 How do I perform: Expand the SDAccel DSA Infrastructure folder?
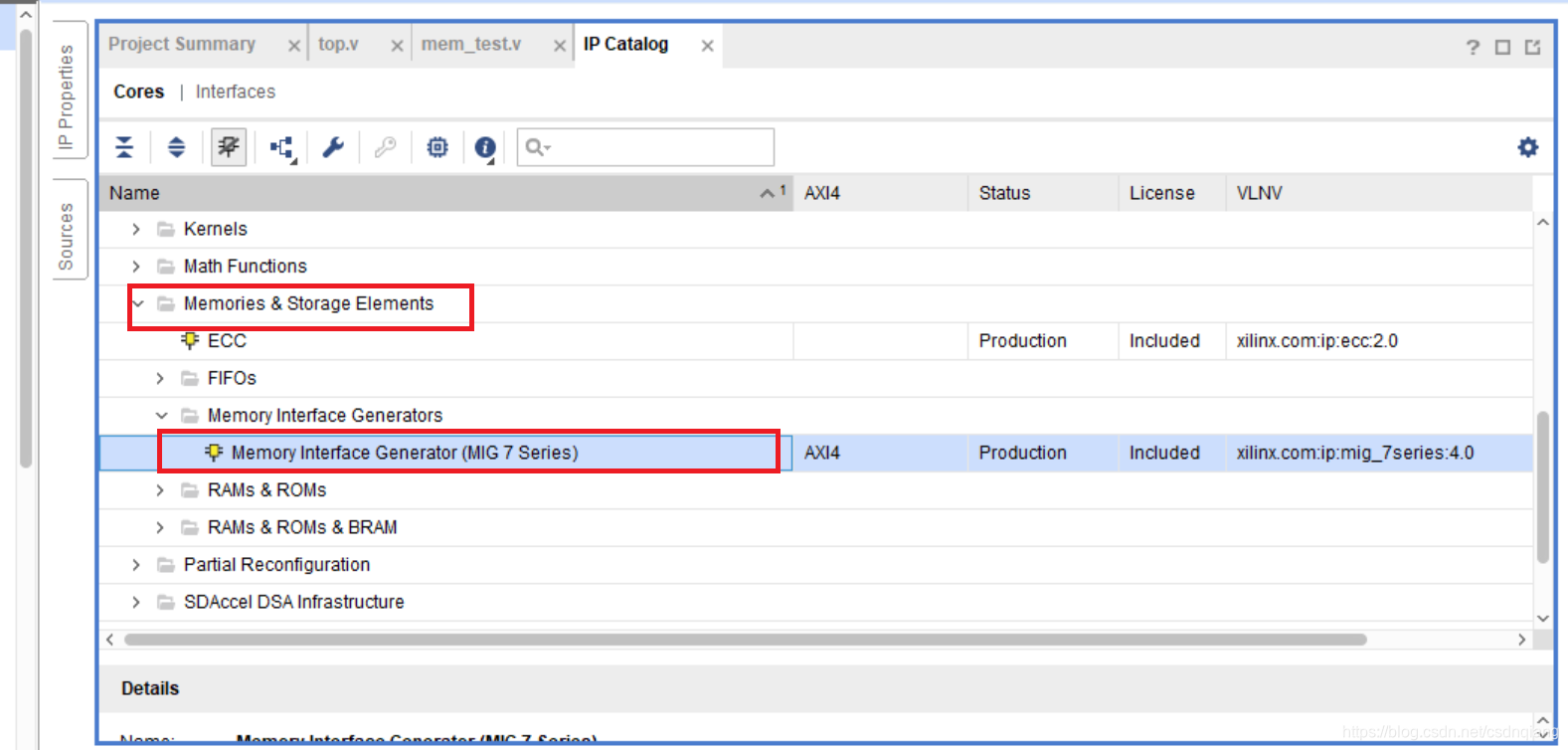coord(136,602)
